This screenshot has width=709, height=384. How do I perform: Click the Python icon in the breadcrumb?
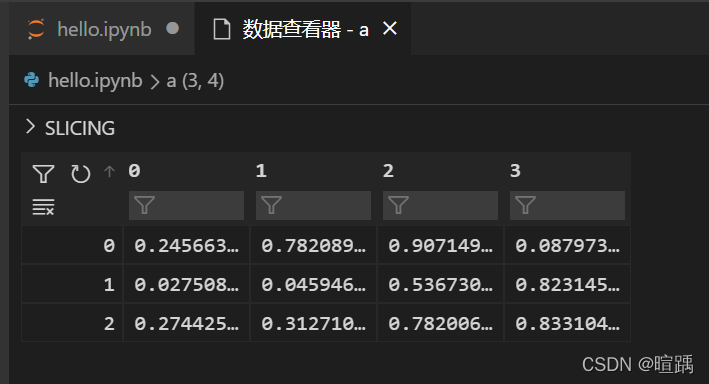point(32,80)
